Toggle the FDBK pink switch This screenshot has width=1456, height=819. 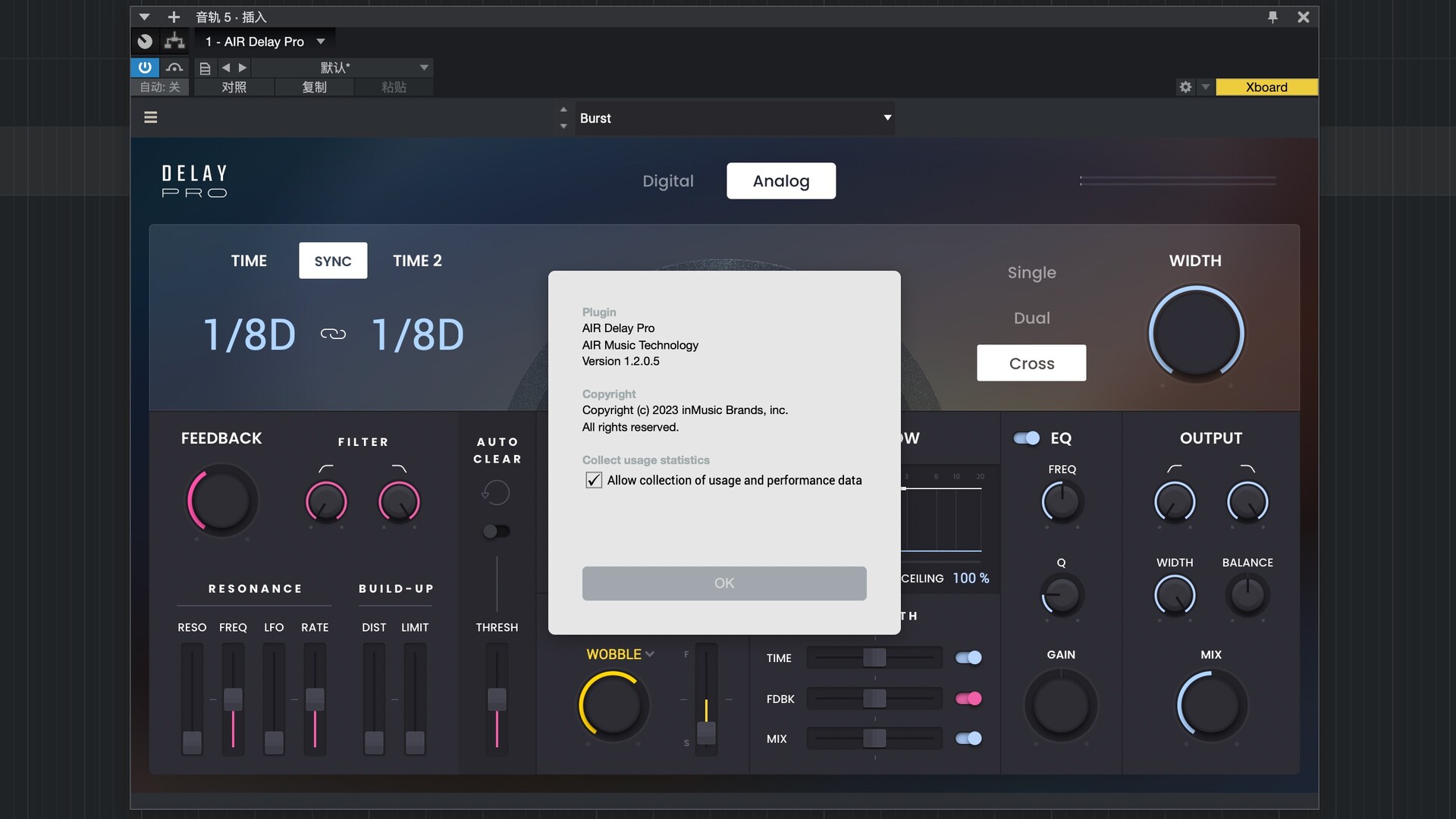pyautogui.click(x=968, y=698)
